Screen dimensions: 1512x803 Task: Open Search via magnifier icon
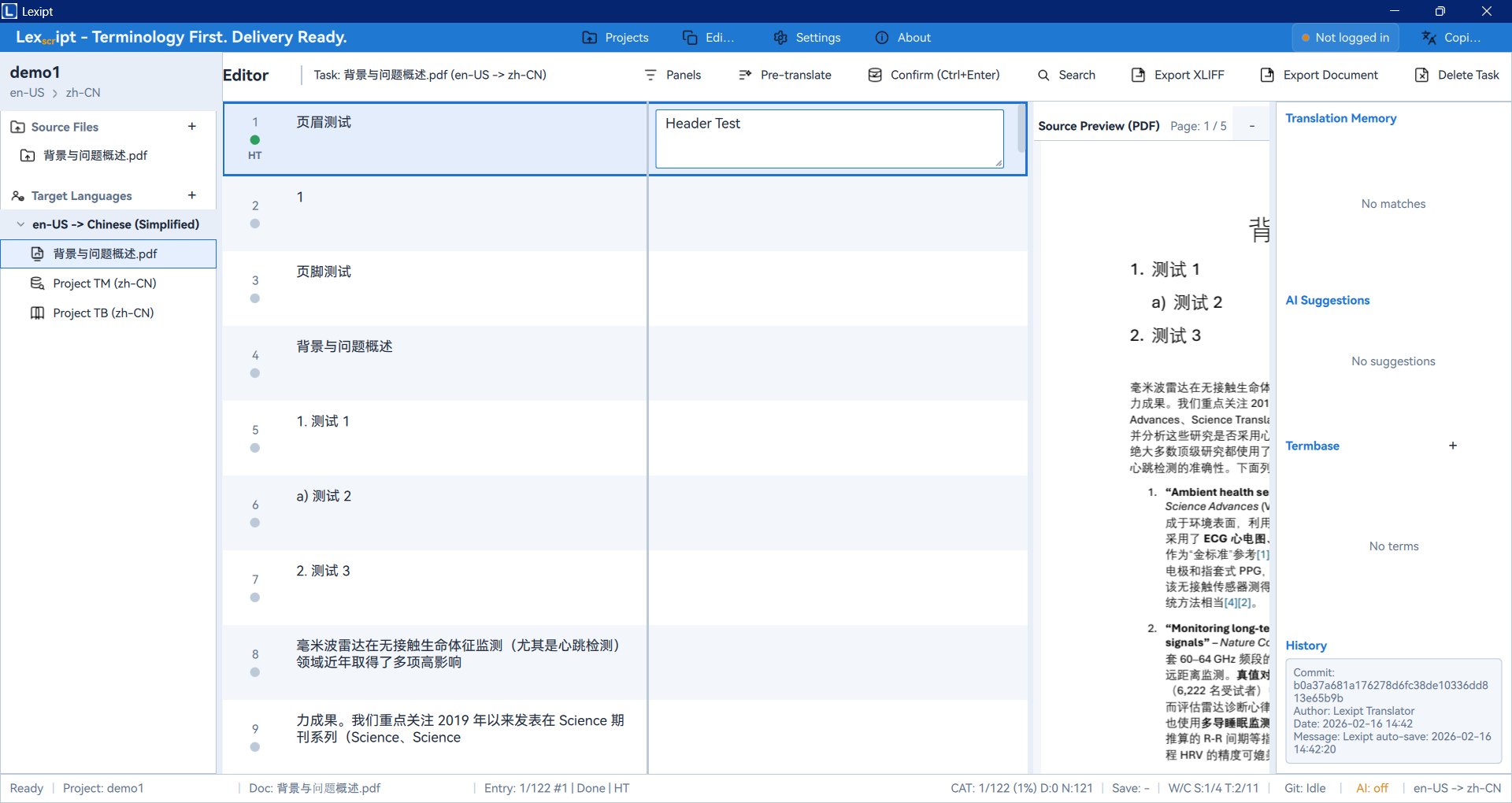click(1043, 75)
